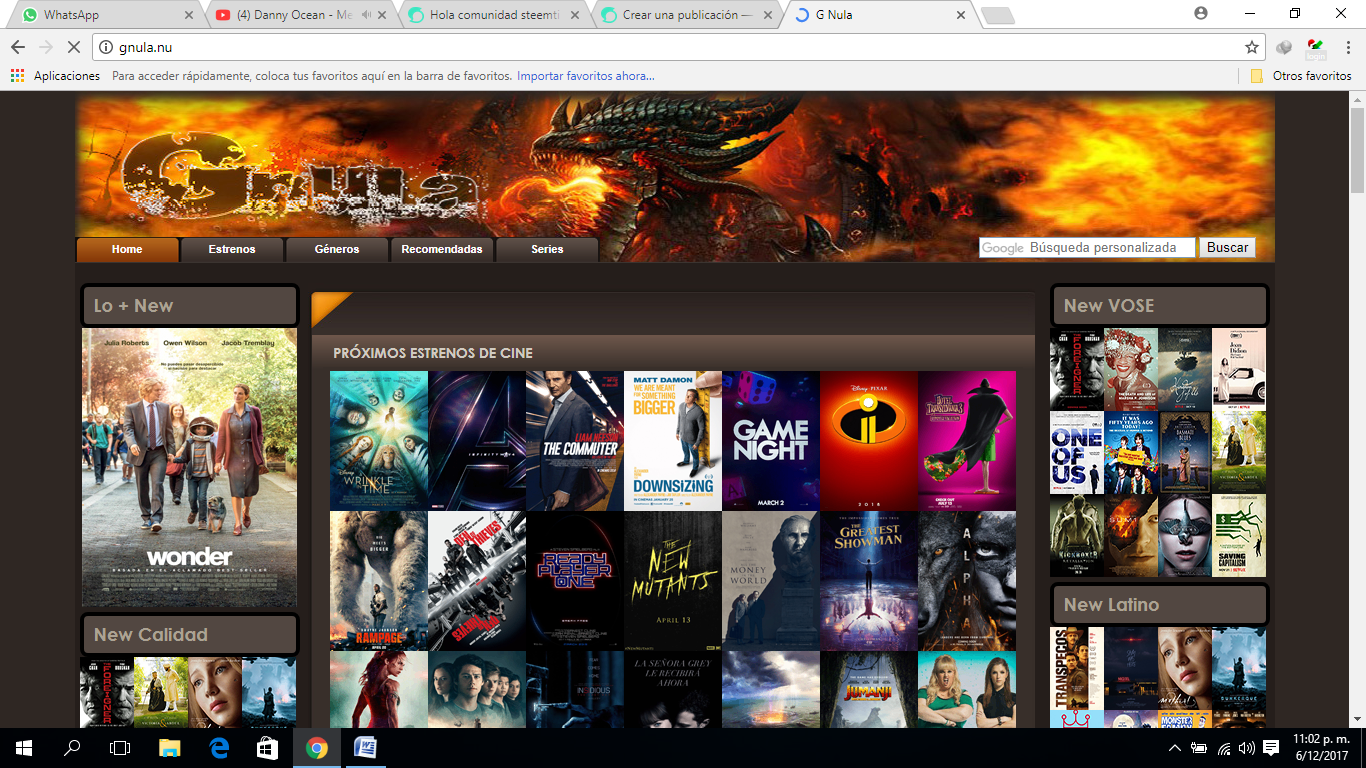The height and width of the screenshot is (768, 1366).
Task: Open the Action Center notifications icon
Action: point(1271,748)
